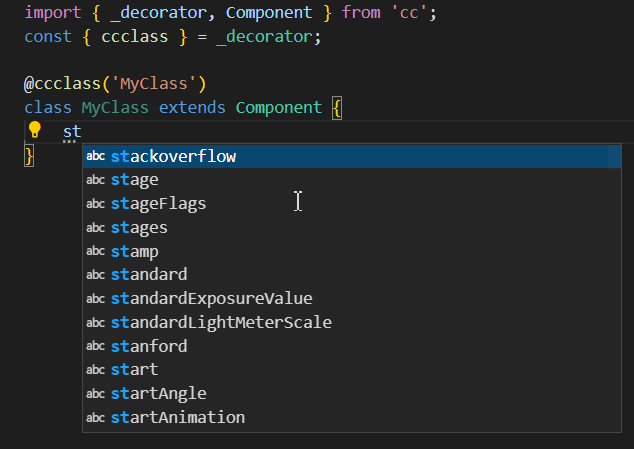Screen dimensions: 634x449
Task: Select the 'stackoverflow' autocomplete suggestion
Action: pos(173,156)
